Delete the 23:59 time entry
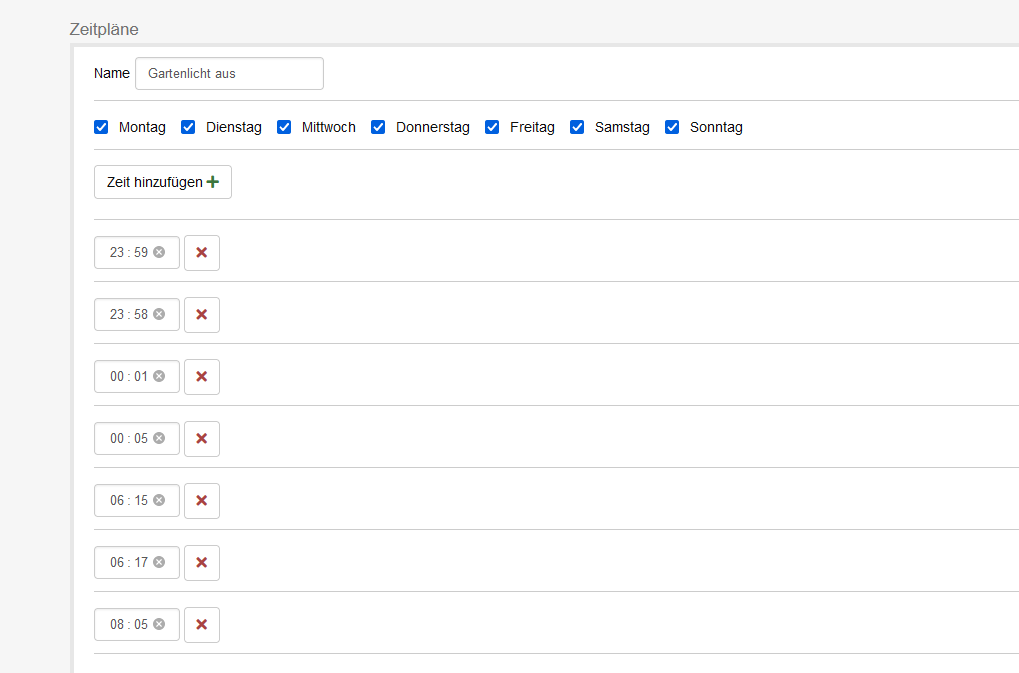 point(201,253)
